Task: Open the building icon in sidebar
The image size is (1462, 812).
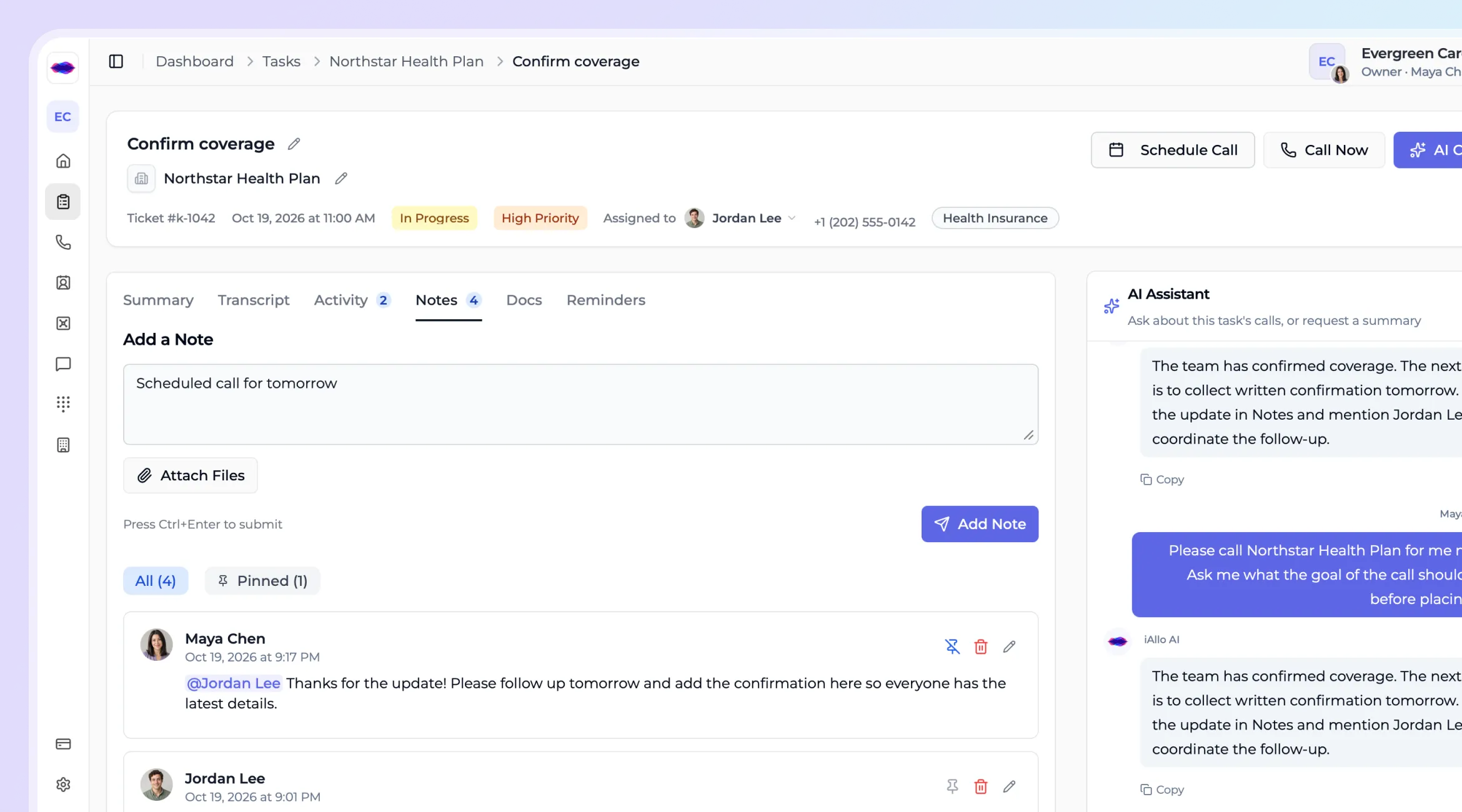Action: click(63, 445)
